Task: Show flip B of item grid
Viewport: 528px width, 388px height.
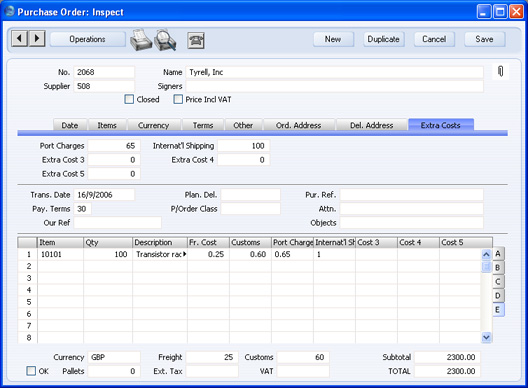Action: coord(497,268)
